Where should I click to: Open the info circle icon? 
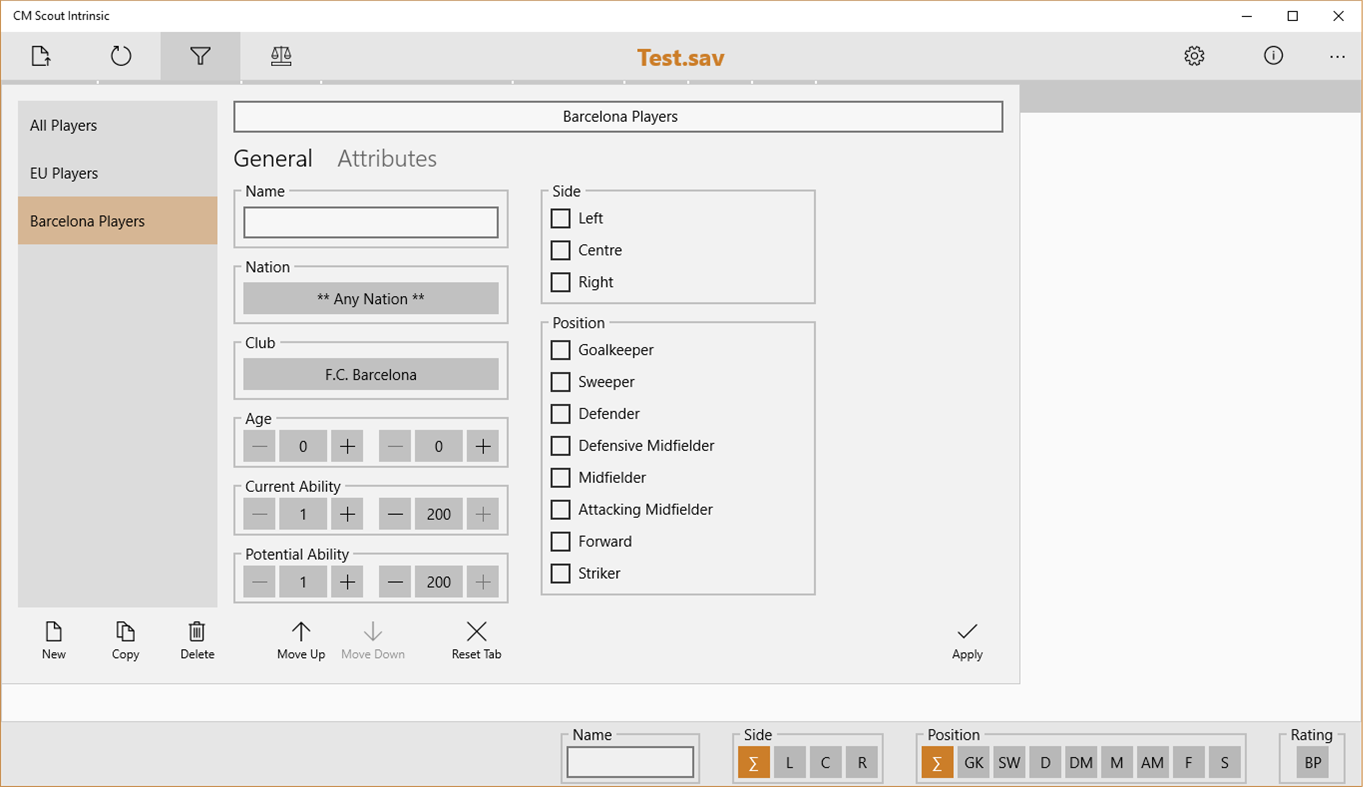[1273, 56]
